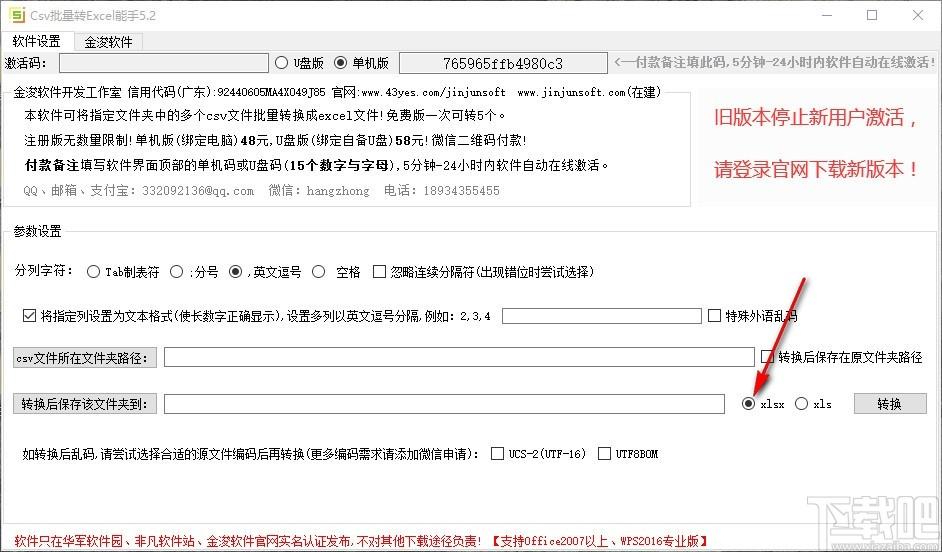The width and height of the screenshot is (942, 552).
Task: Click the 转换 convert button
Action: click(890, 404)
